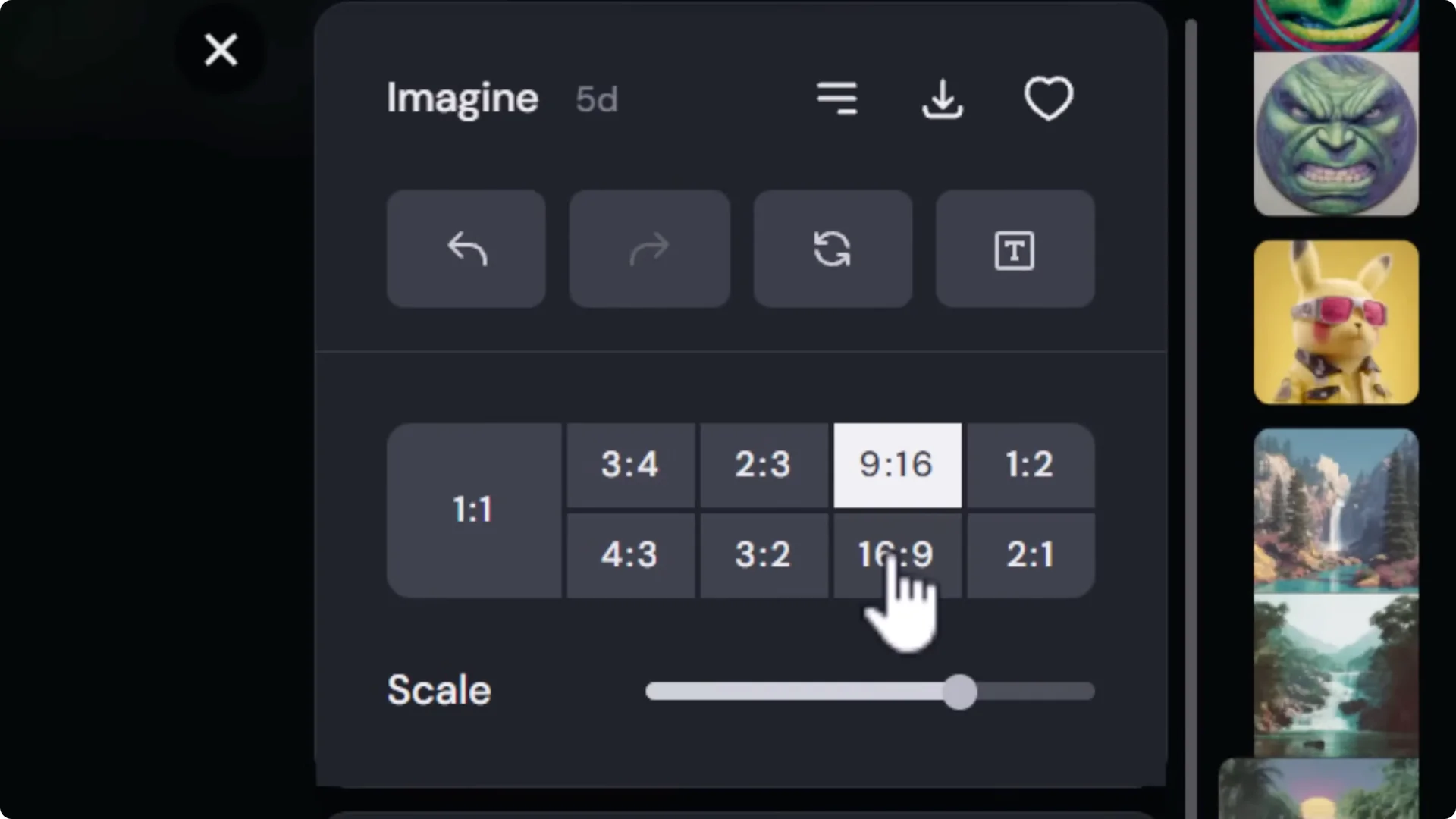Close the Imagine panel
This screenshot has height=819, width=1456.
pyautogui.click(x=221, y=50)
